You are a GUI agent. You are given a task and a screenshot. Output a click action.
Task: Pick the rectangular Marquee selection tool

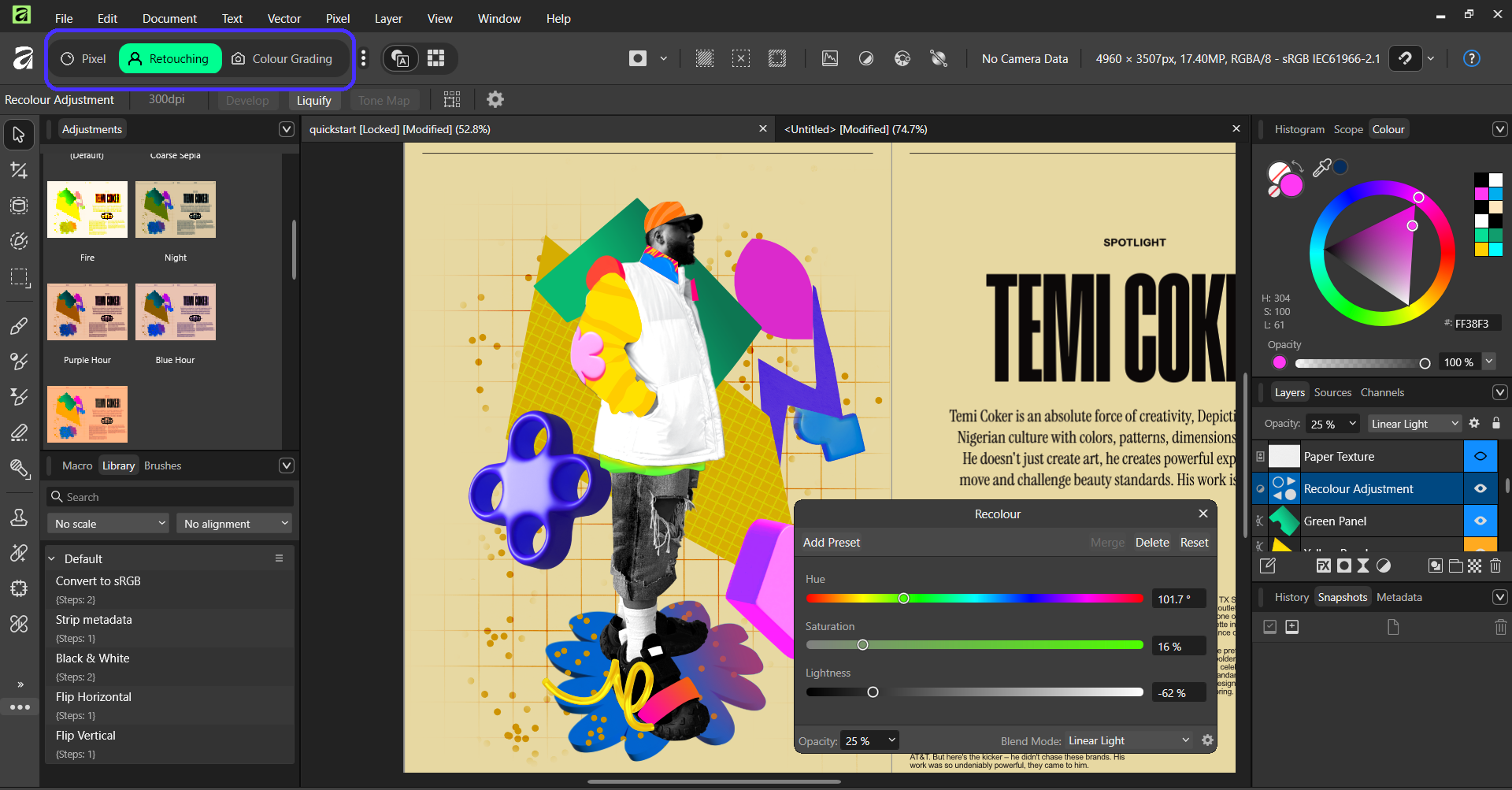click(x=19, y=277)
